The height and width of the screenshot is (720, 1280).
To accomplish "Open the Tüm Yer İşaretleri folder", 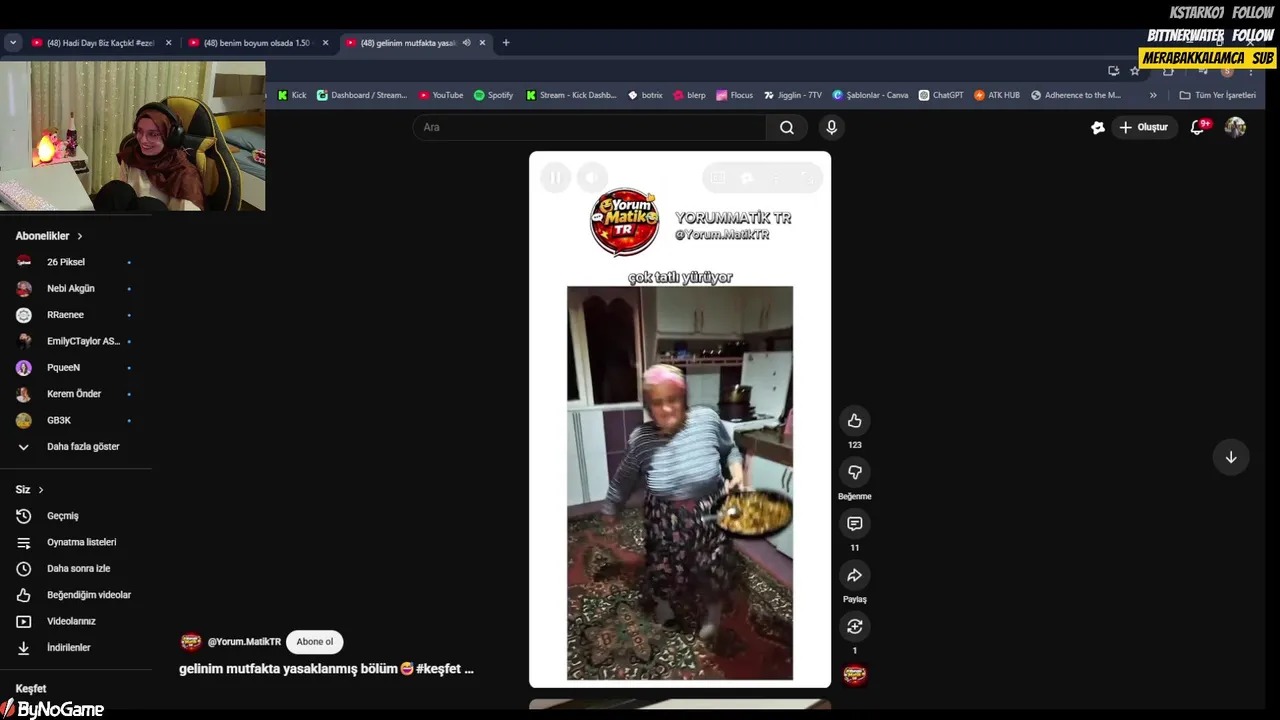I will point(1217,95).
